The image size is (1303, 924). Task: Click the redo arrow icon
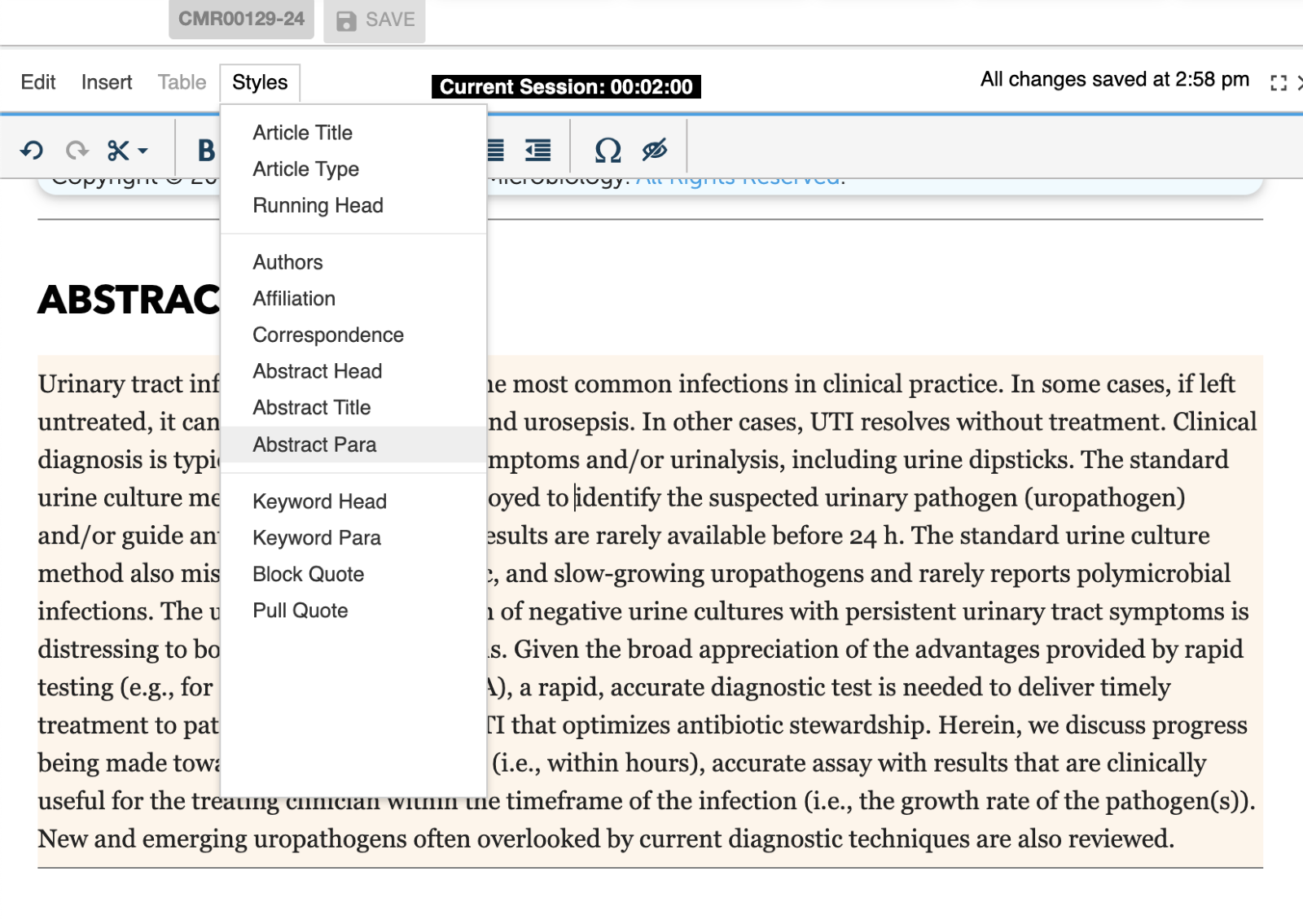coord(77,150)
